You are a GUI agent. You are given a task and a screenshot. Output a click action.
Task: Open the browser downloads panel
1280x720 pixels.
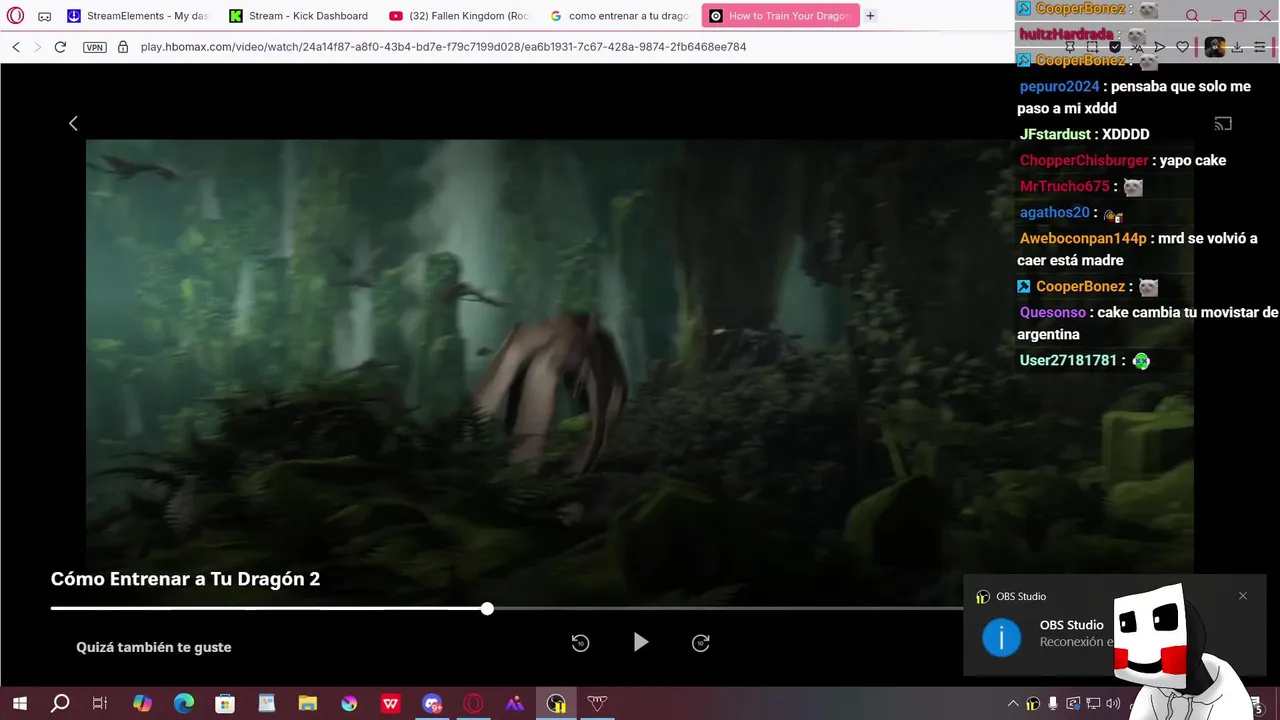coord(1237,47)
